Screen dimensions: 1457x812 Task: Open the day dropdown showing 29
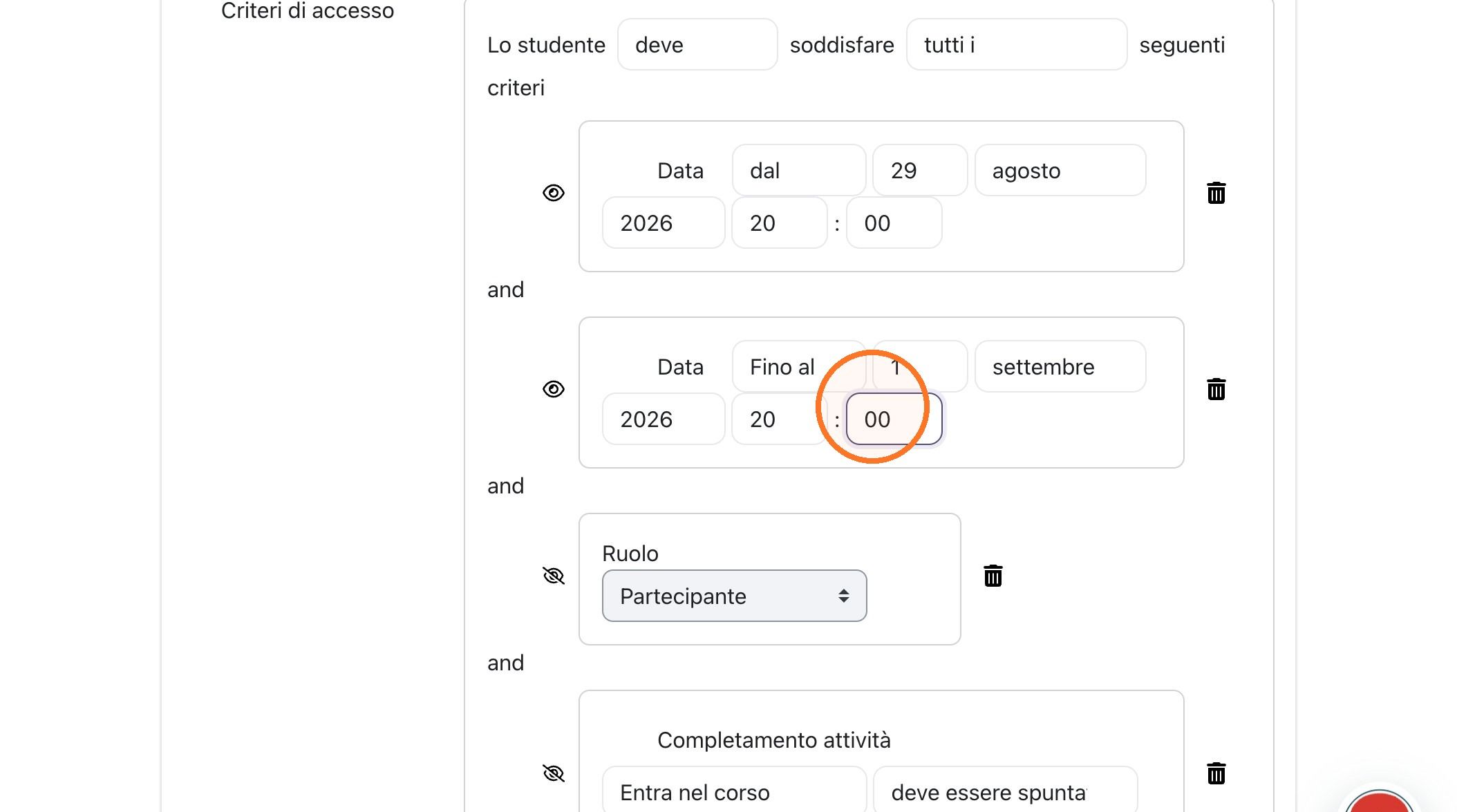[920, 170]
